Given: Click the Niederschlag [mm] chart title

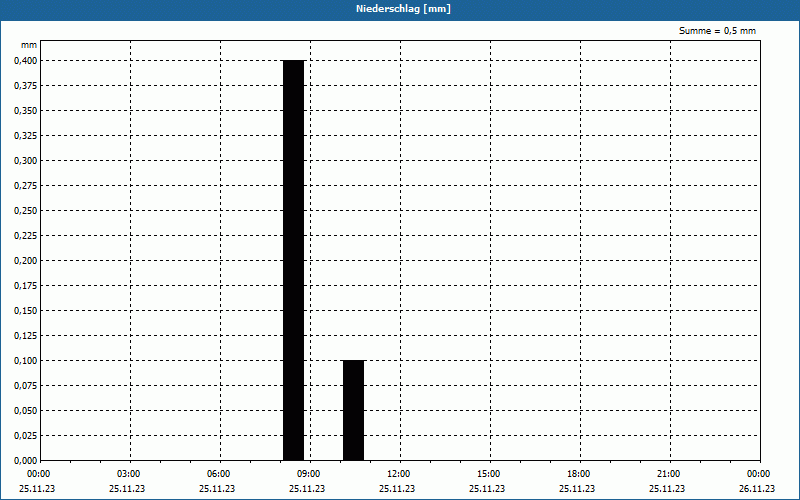Looking at the screenshot, I should click(x=403, y=9).
